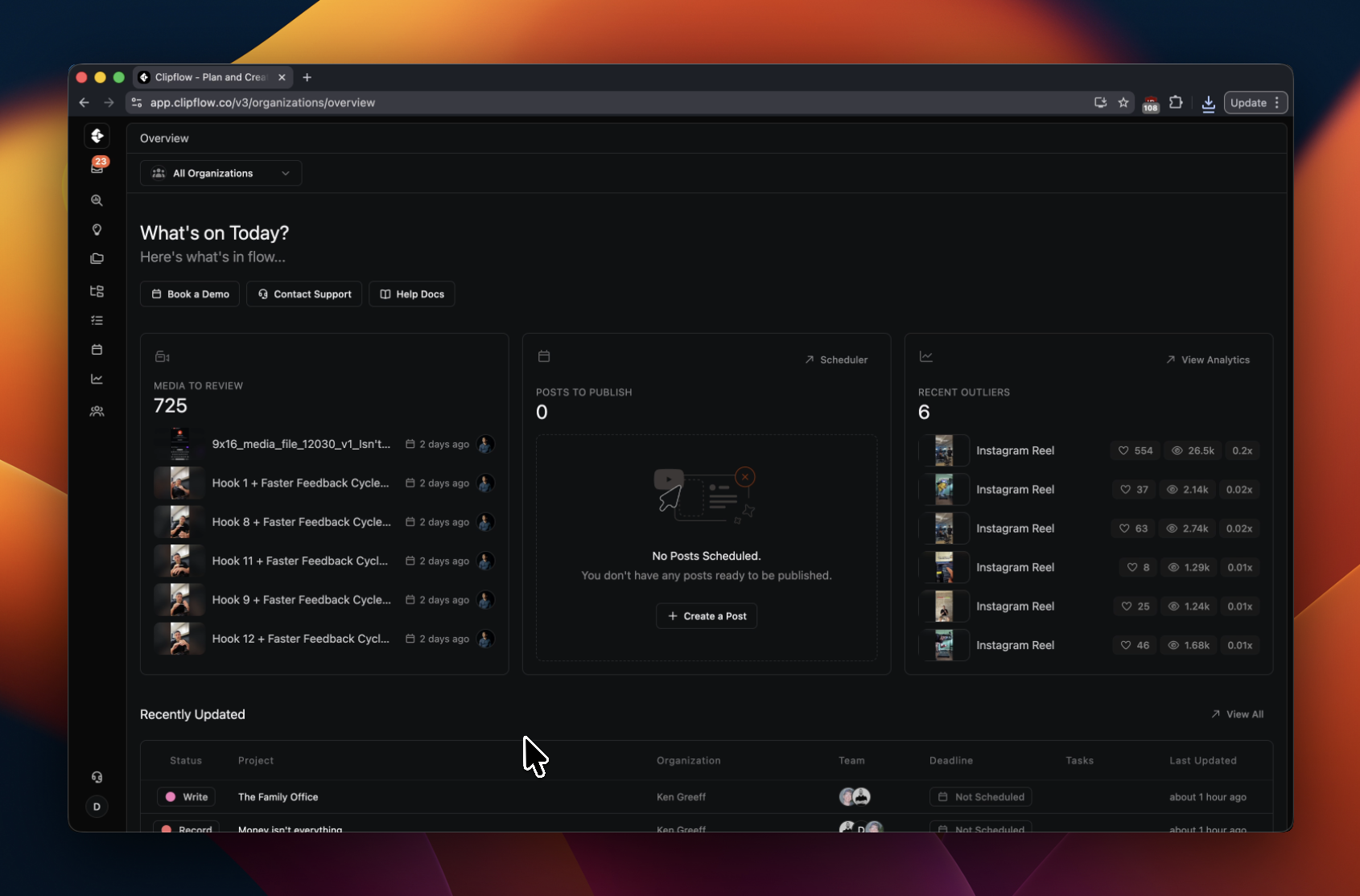Open the Hook 12 media thumbnail
This screenshot has height=896, width=1360.
click(179, 639)
